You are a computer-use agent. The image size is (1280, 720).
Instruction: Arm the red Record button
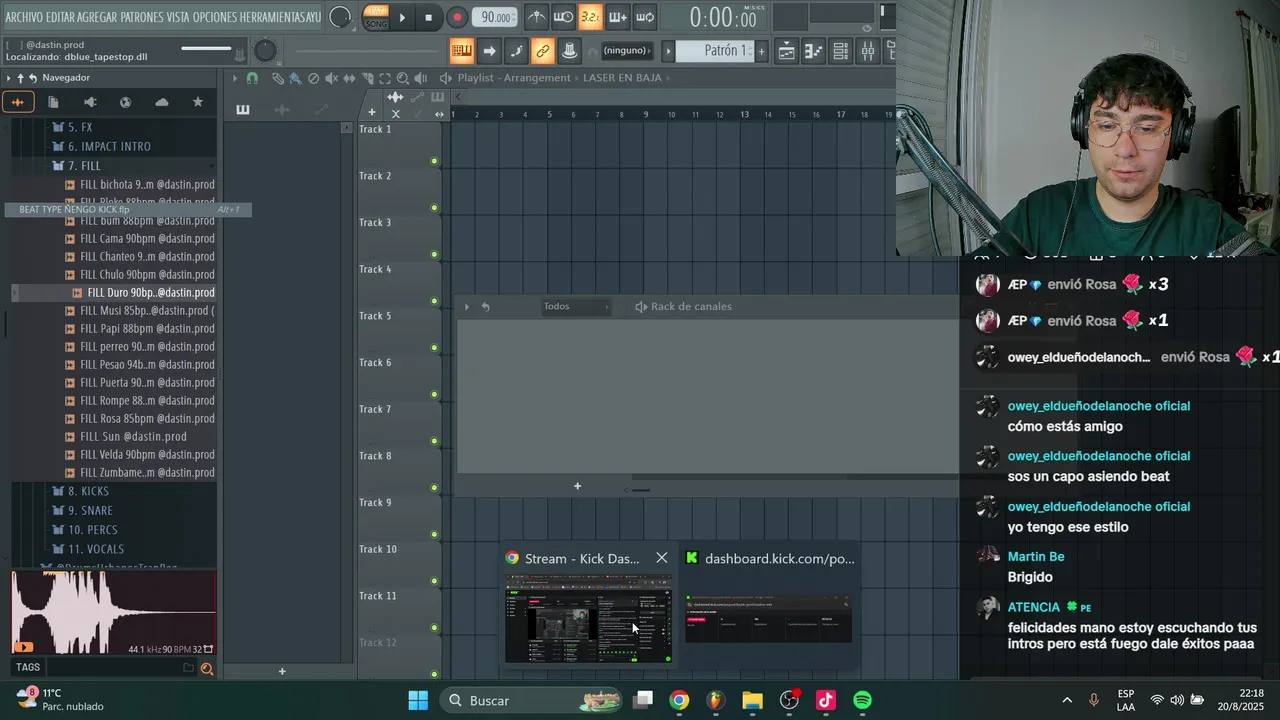457,17
